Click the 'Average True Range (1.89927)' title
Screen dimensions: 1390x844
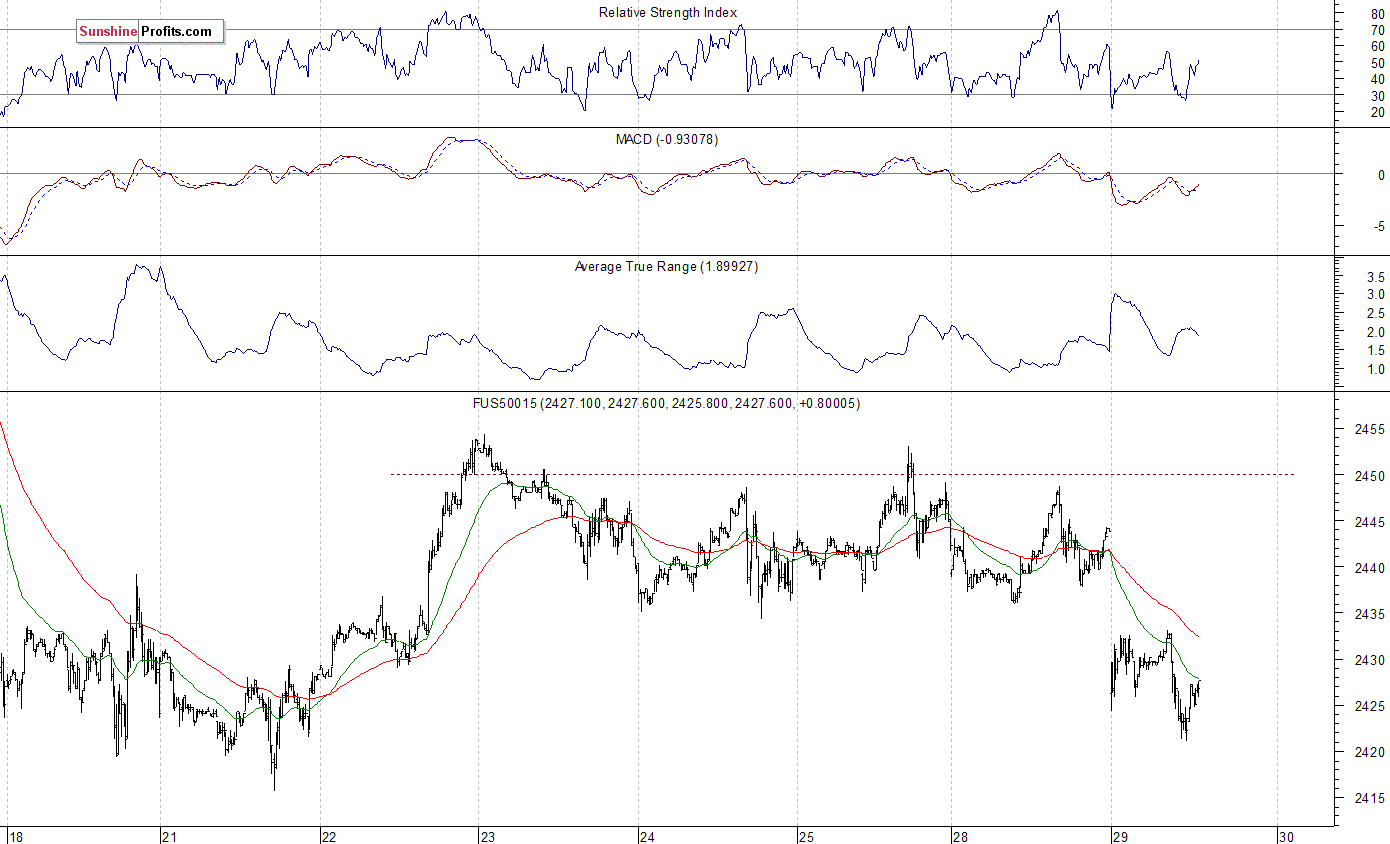point(666,266)
